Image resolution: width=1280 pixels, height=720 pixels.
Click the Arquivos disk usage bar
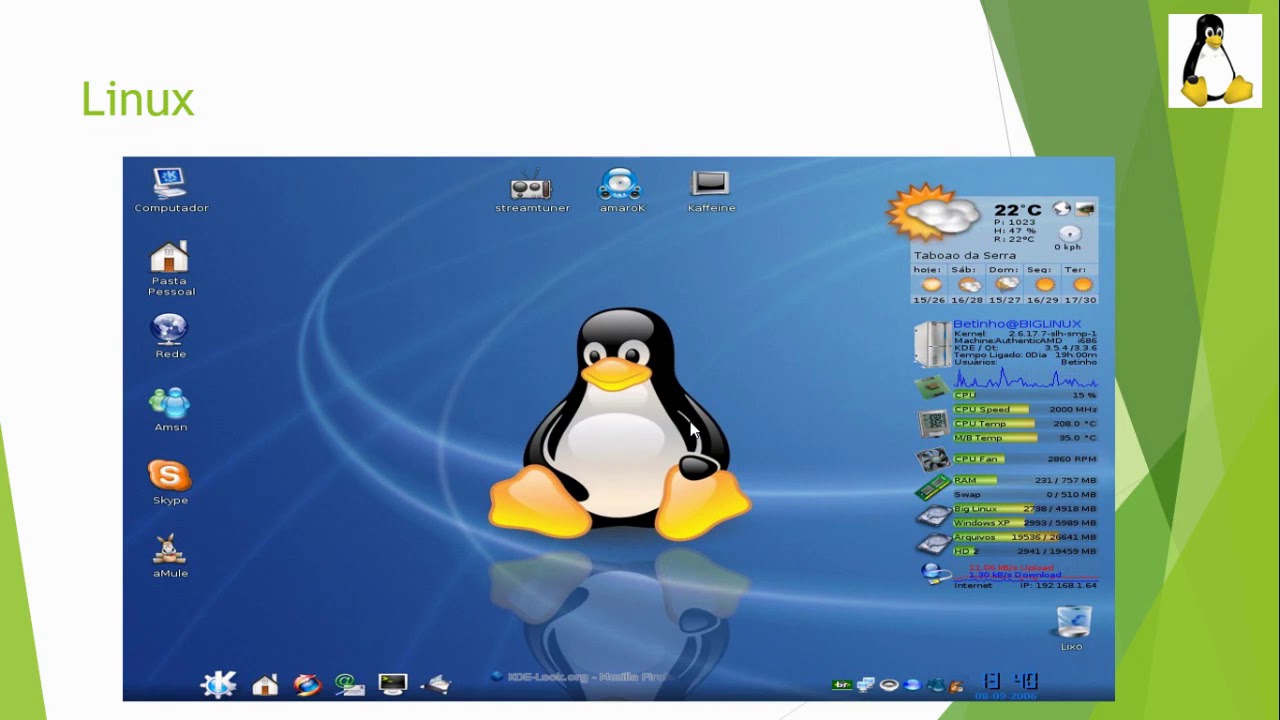pyautogui.click(x=1025, y=537)
